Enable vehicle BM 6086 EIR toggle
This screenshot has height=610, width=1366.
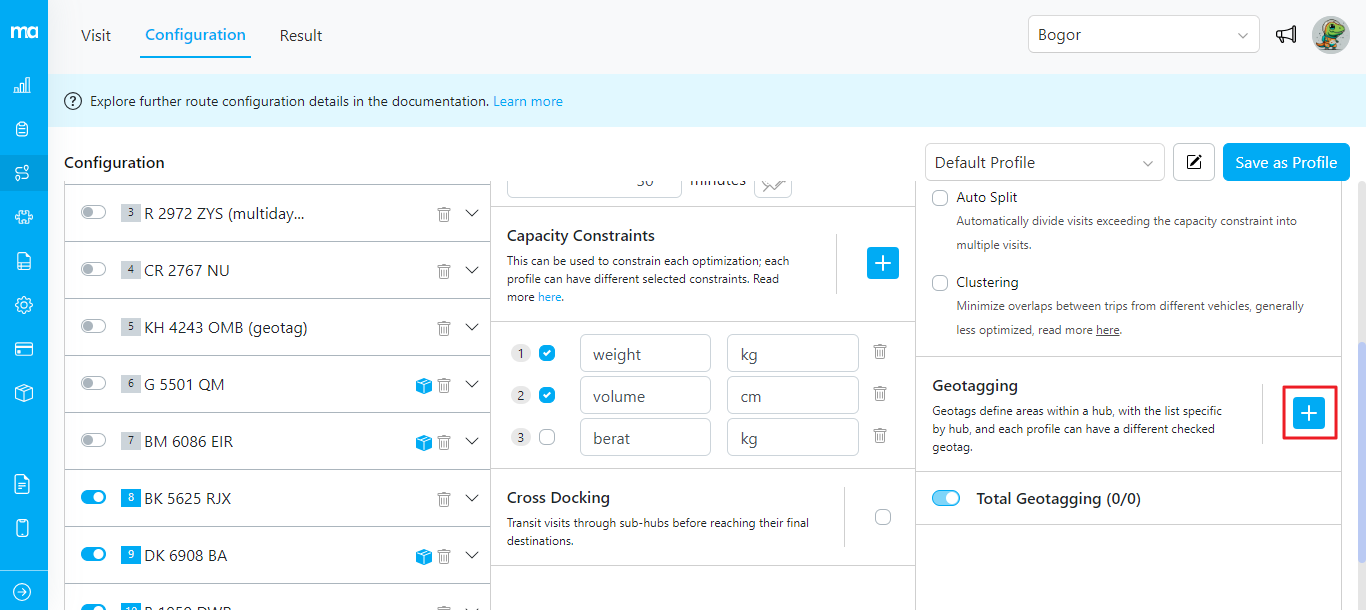click(x=93, y=441)
